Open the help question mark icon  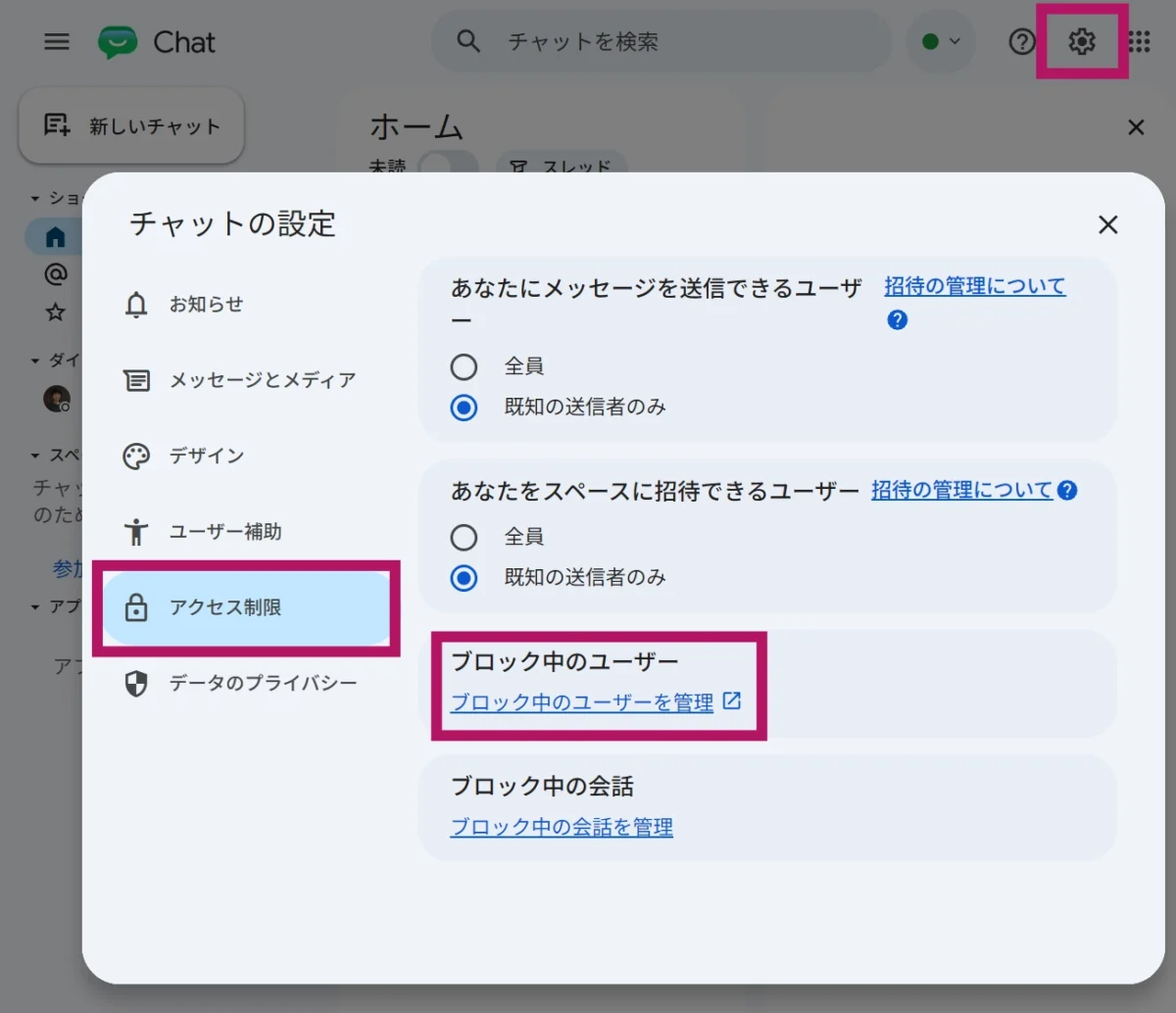1022,41
